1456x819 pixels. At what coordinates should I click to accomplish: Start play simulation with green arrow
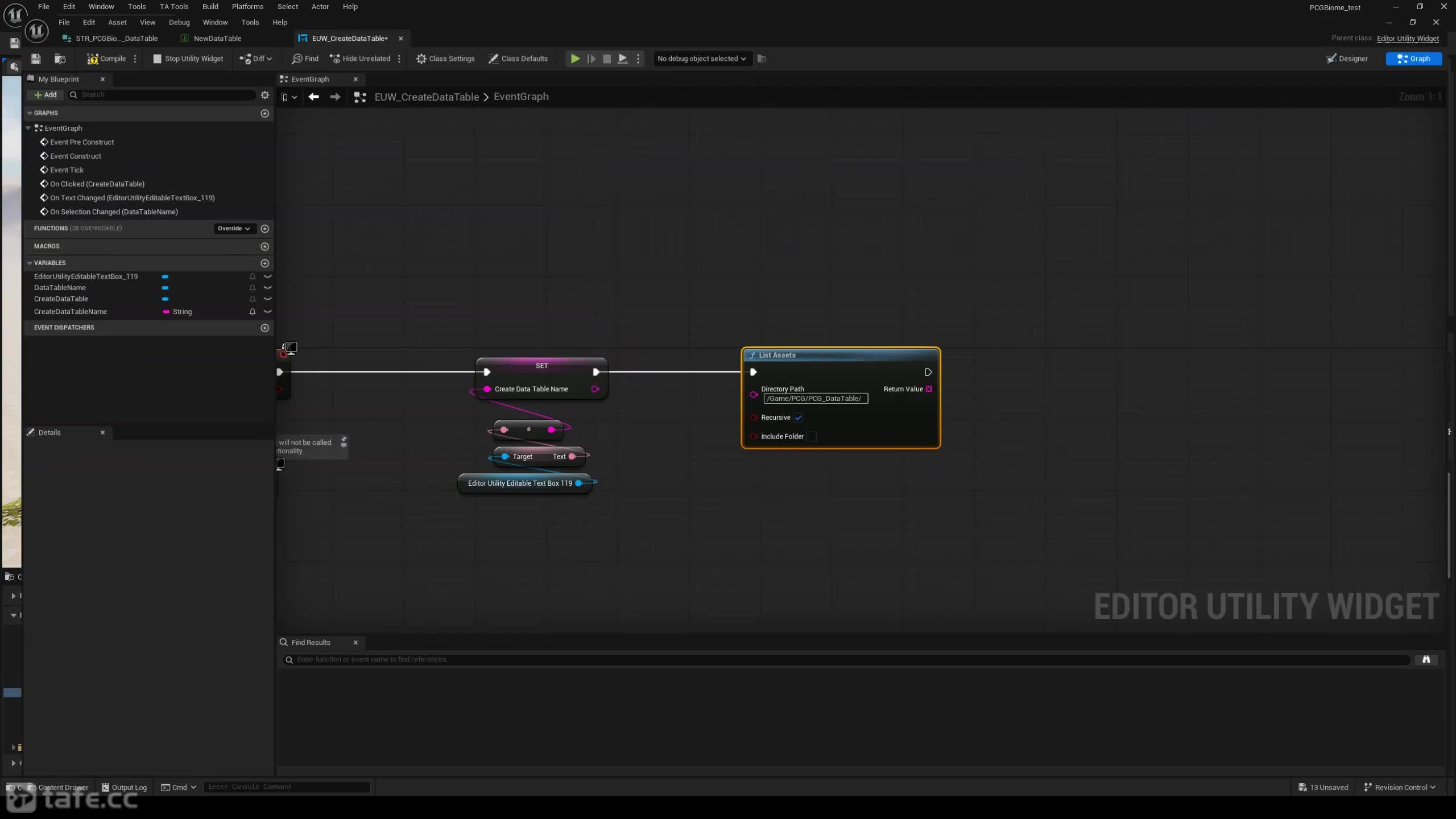575,59
